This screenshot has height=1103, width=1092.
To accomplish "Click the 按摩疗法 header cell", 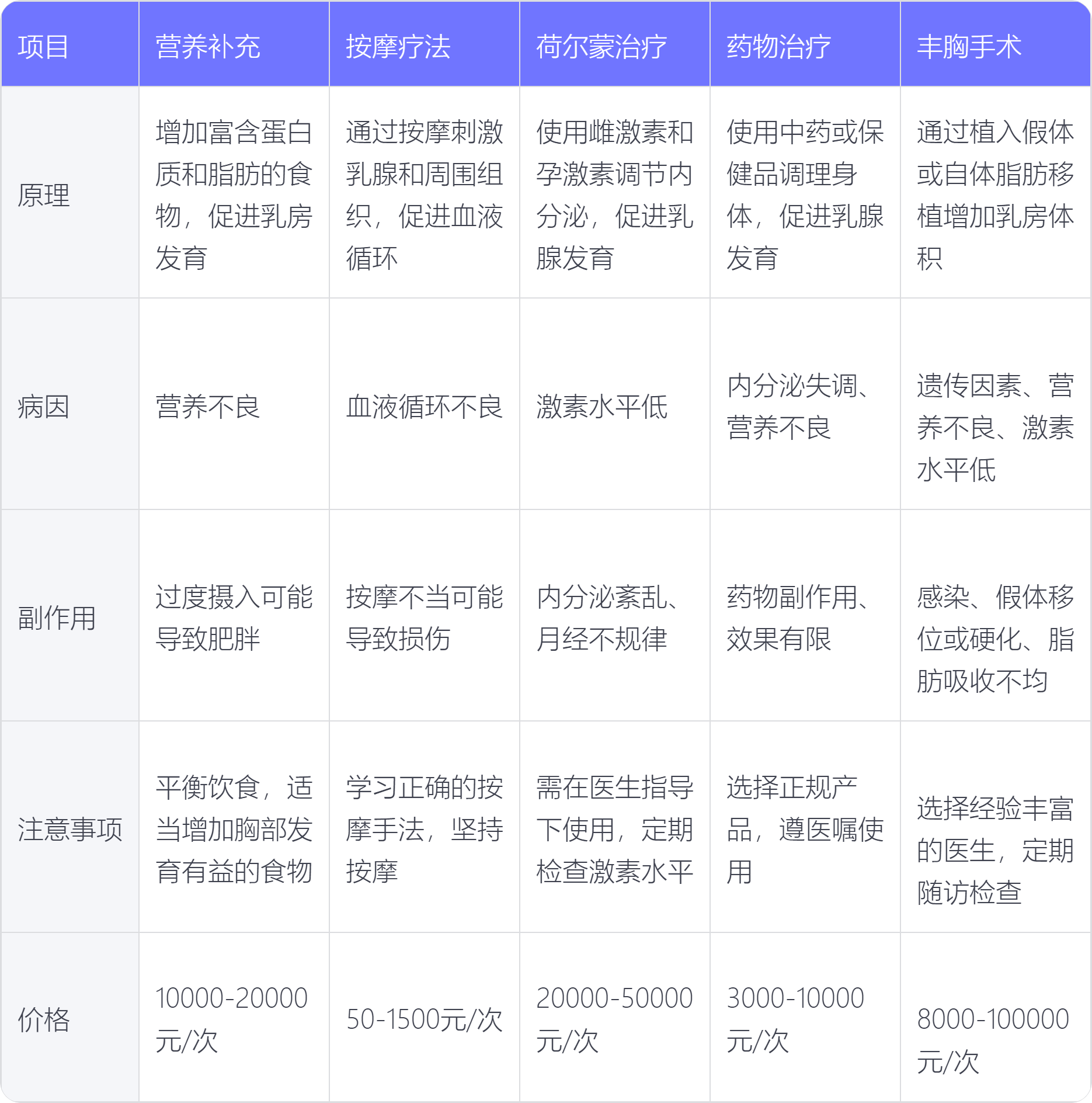I will (398, 47).
